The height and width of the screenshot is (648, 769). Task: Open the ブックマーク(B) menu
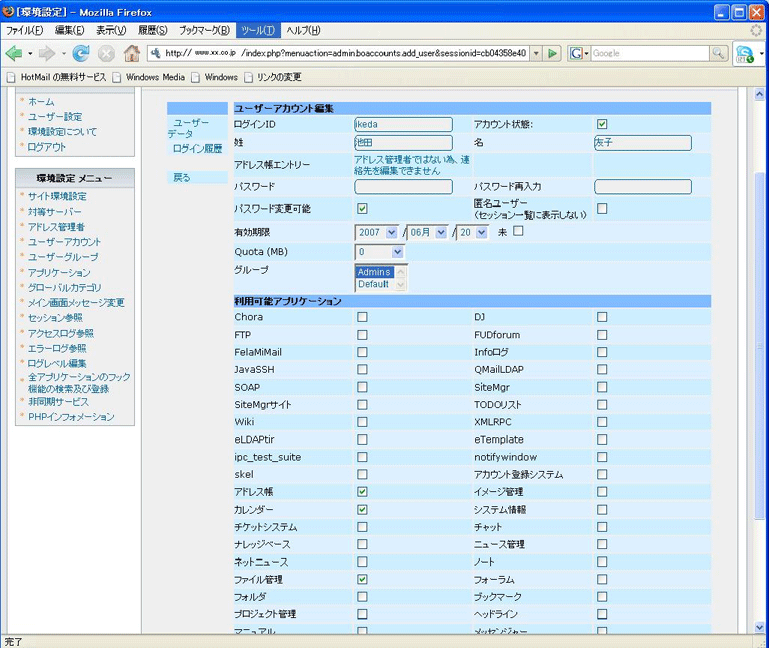[x=204, y=30]
